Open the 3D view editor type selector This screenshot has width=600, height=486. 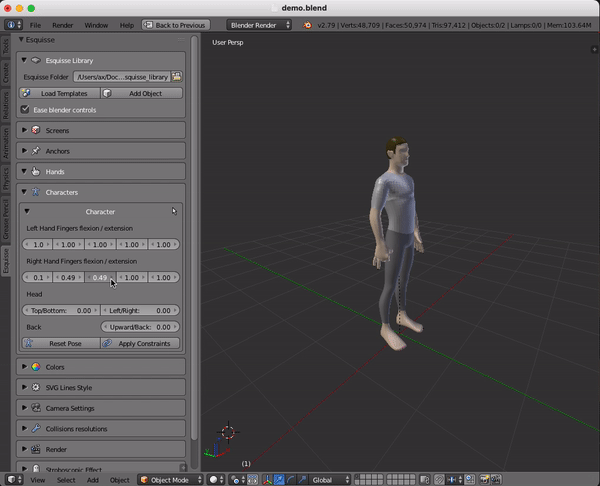(15, 479)
